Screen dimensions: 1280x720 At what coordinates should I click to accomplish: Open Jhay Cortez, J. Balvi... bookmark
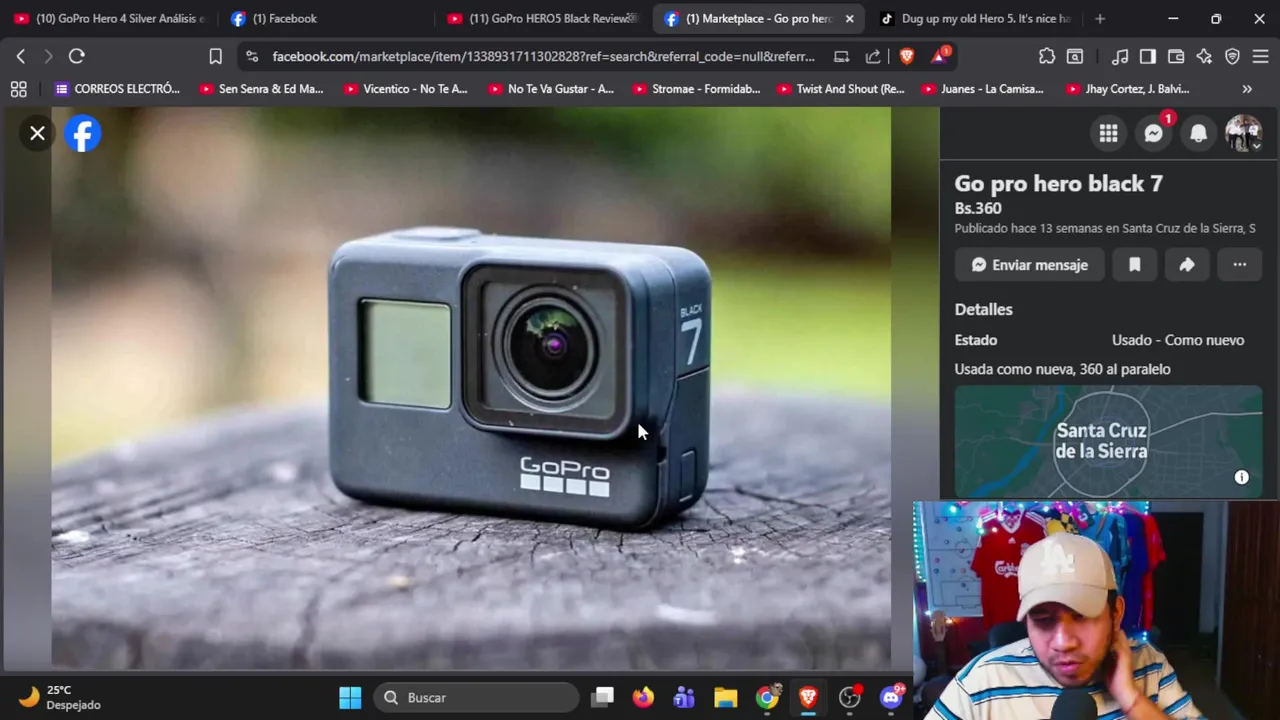1127,89
